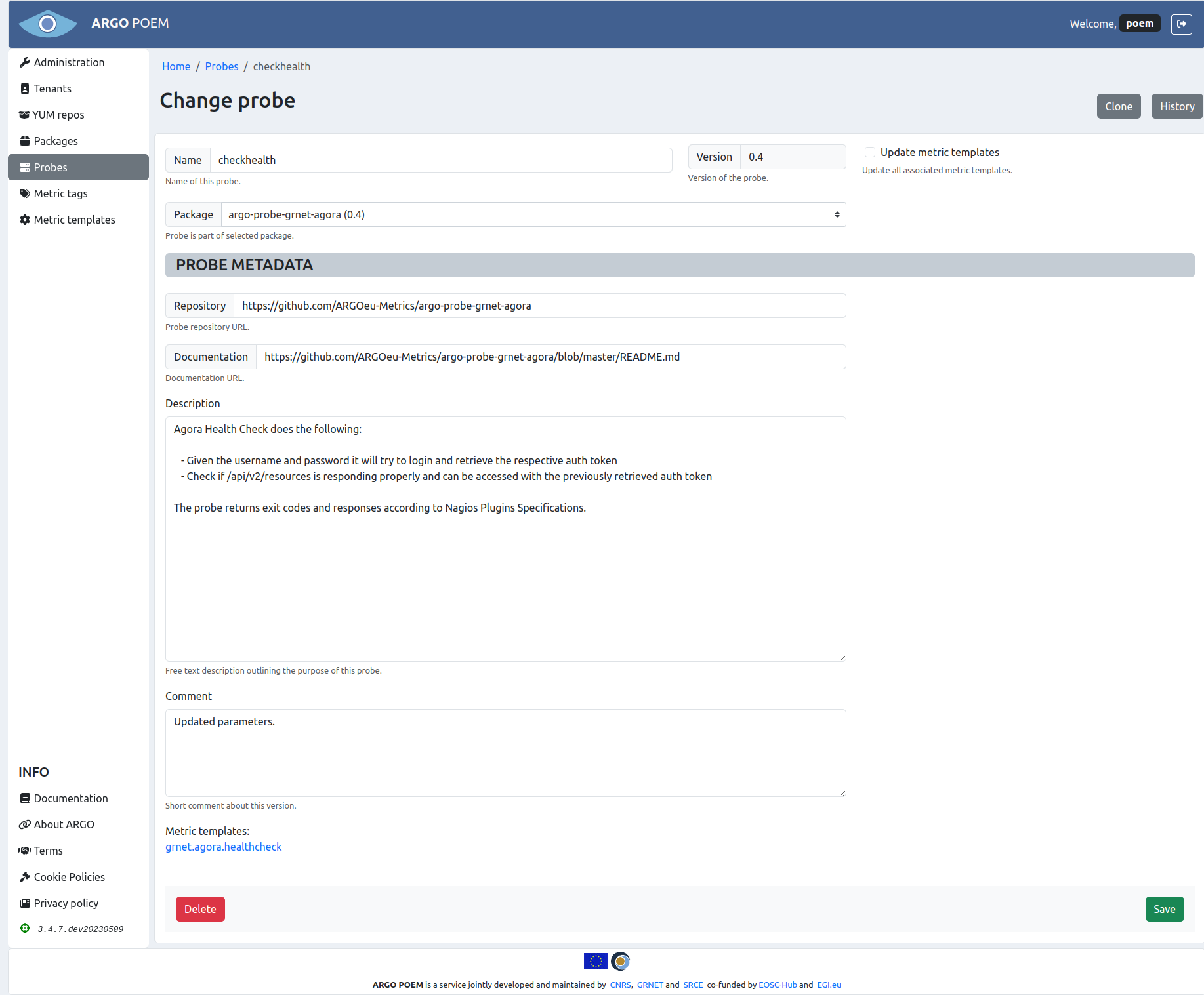Save the probe changes
The image size is (1204, 995).
pos(1165,908)
